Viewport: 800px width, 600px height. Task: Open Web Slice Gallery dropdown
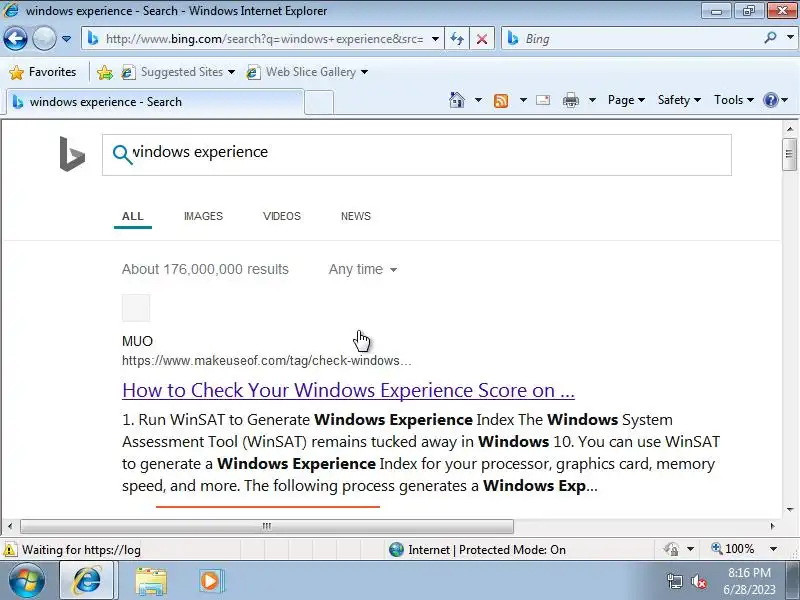(x=307, y=72)
